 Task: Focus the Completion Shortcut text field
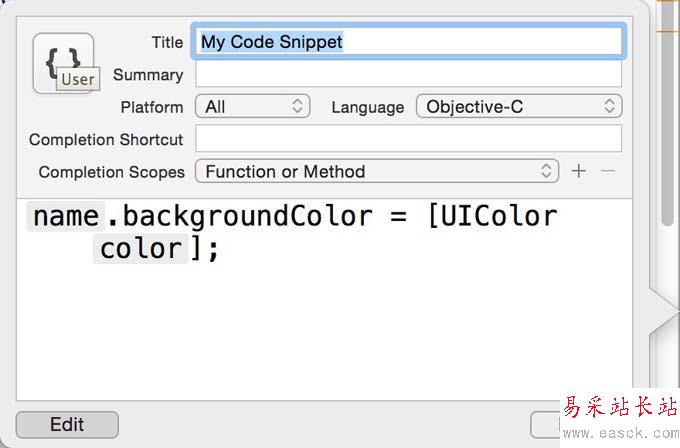pos(408,139)
